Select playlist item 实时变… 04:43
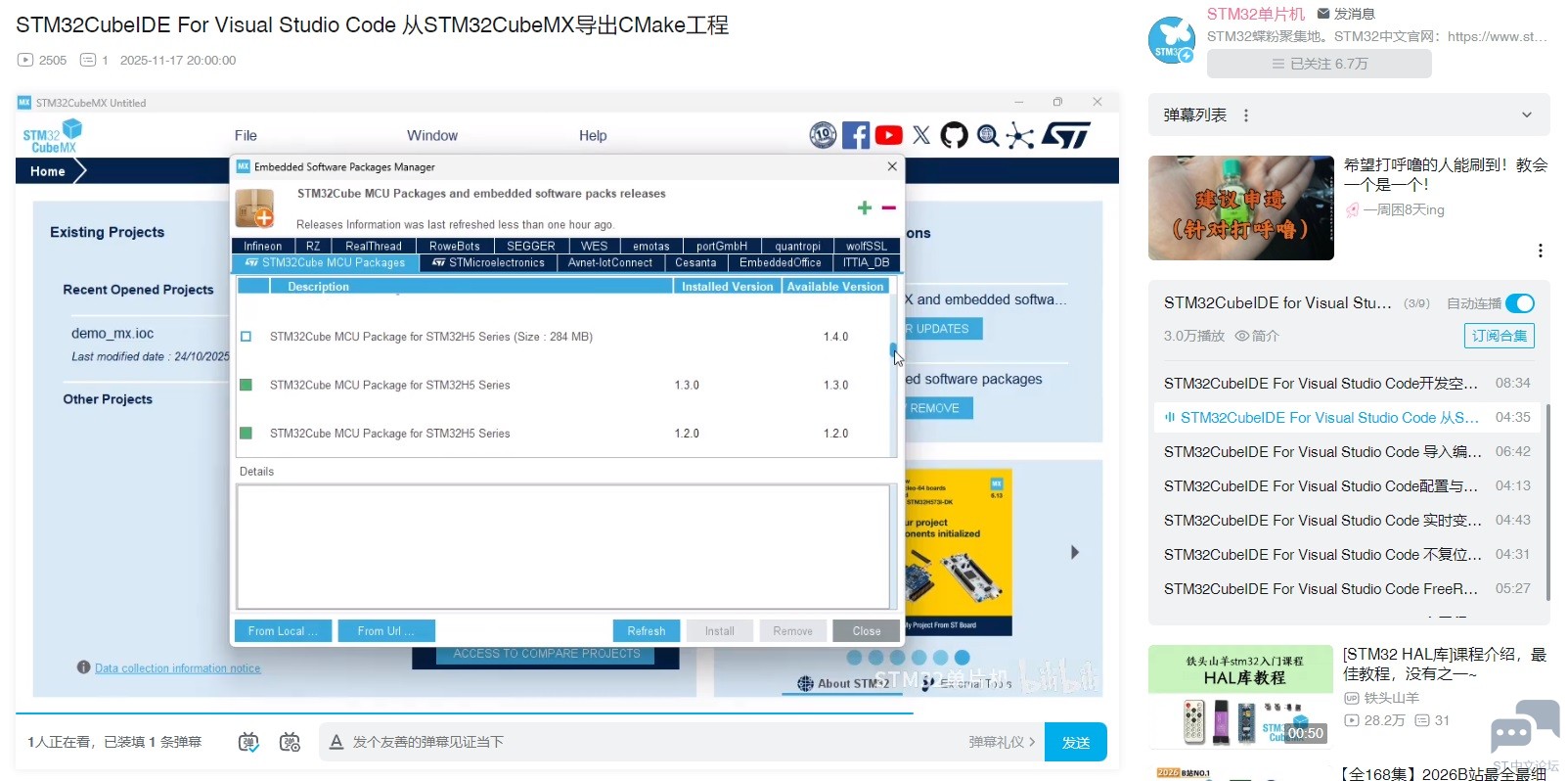The height and width of the screenshot is (781, 1568). click(x=1347, y=520)
